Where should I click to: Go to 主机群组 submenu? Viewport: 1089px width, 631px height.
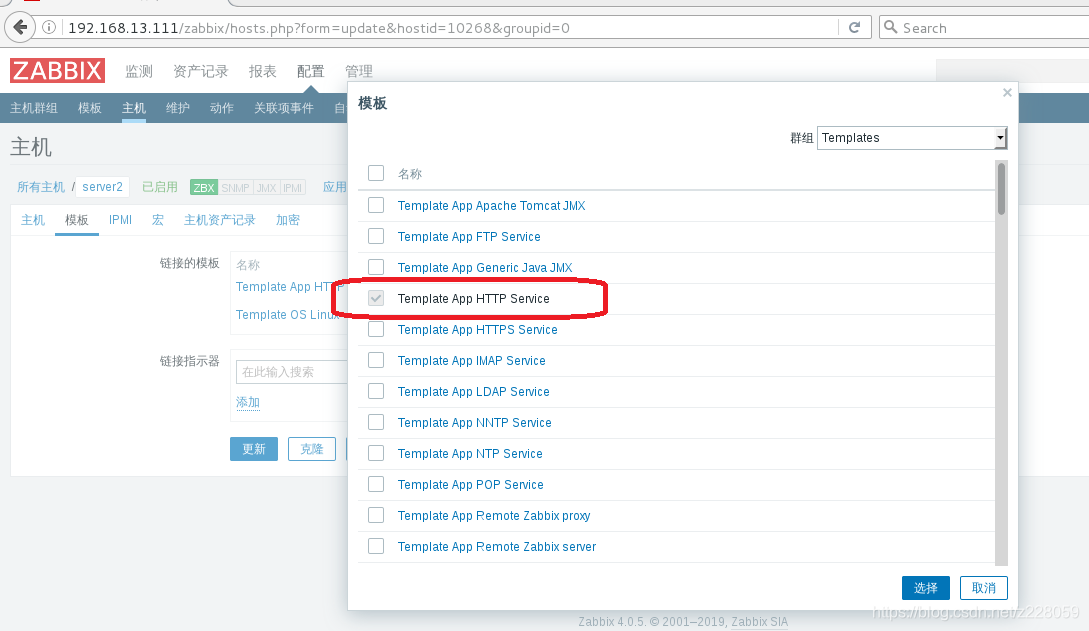tap(33, 108)
